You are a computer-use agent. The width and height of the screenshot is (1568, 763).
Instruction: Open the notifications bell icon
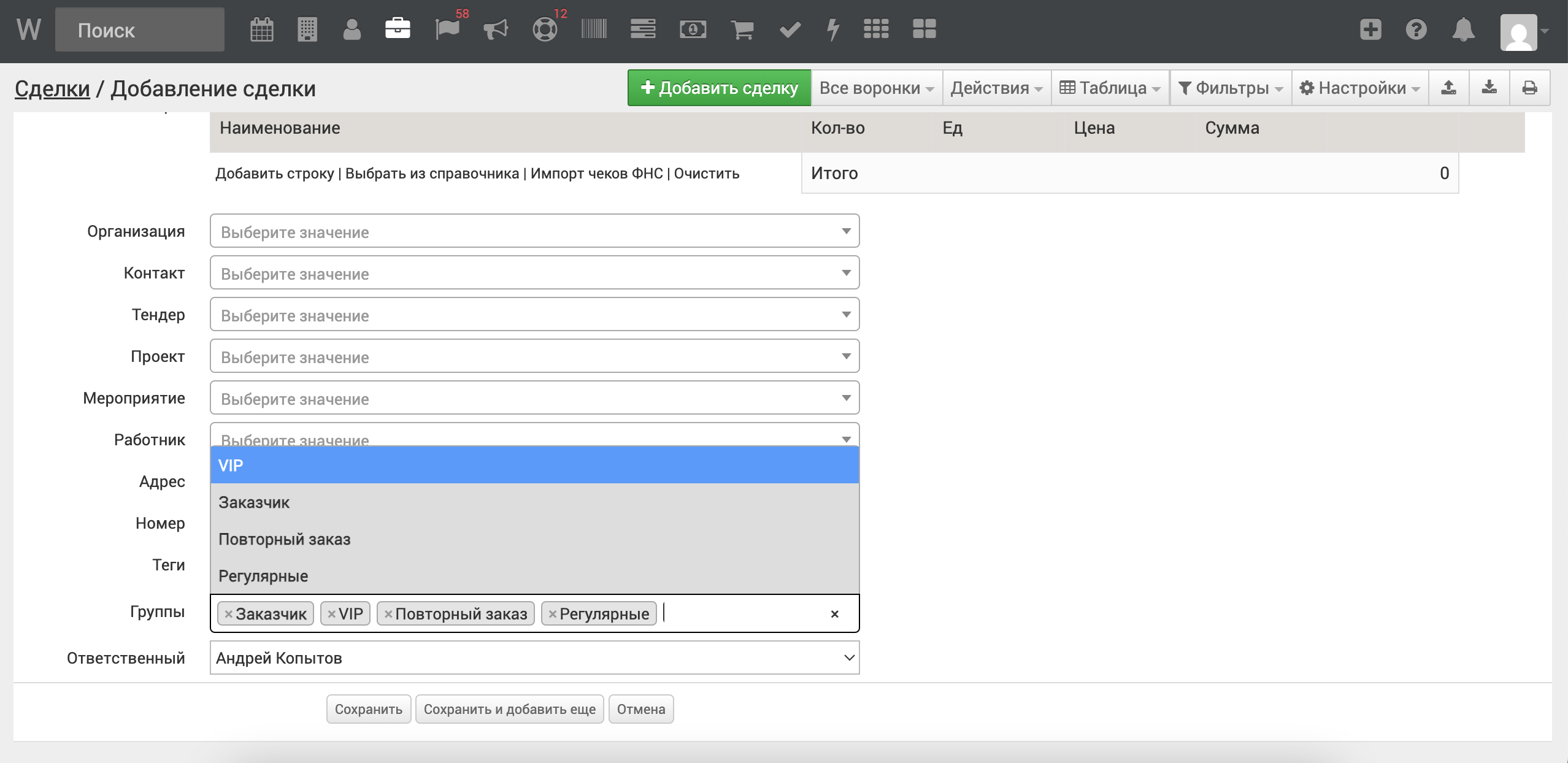(1463, 29)
